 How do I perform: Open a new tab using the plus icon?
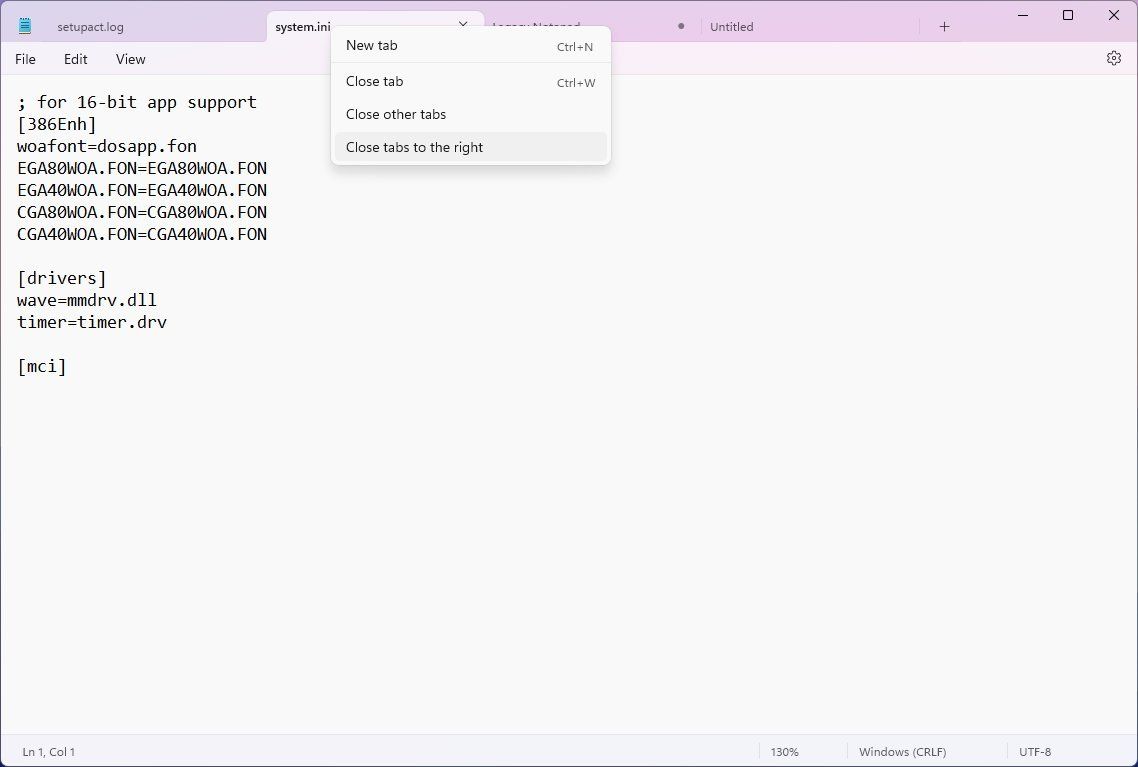(944, 26)
